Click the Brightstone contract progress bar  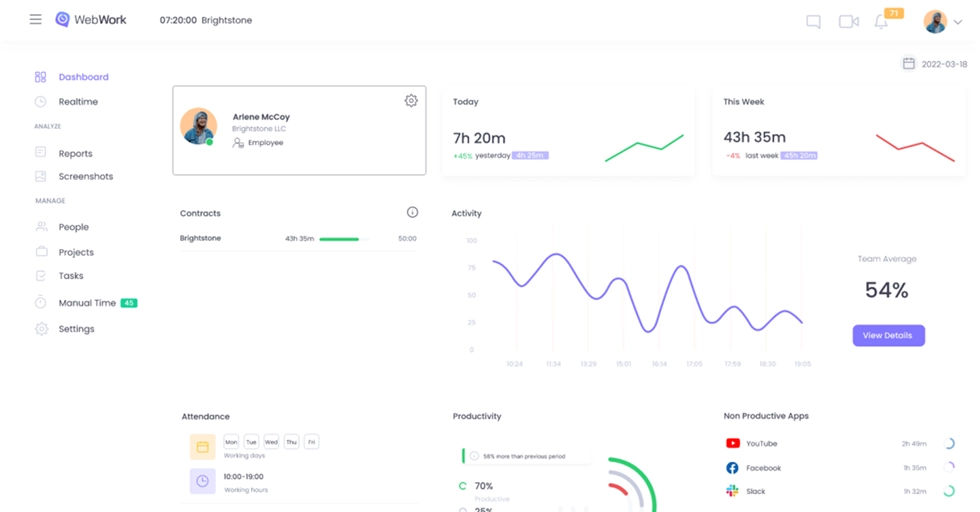coord(344,239)
